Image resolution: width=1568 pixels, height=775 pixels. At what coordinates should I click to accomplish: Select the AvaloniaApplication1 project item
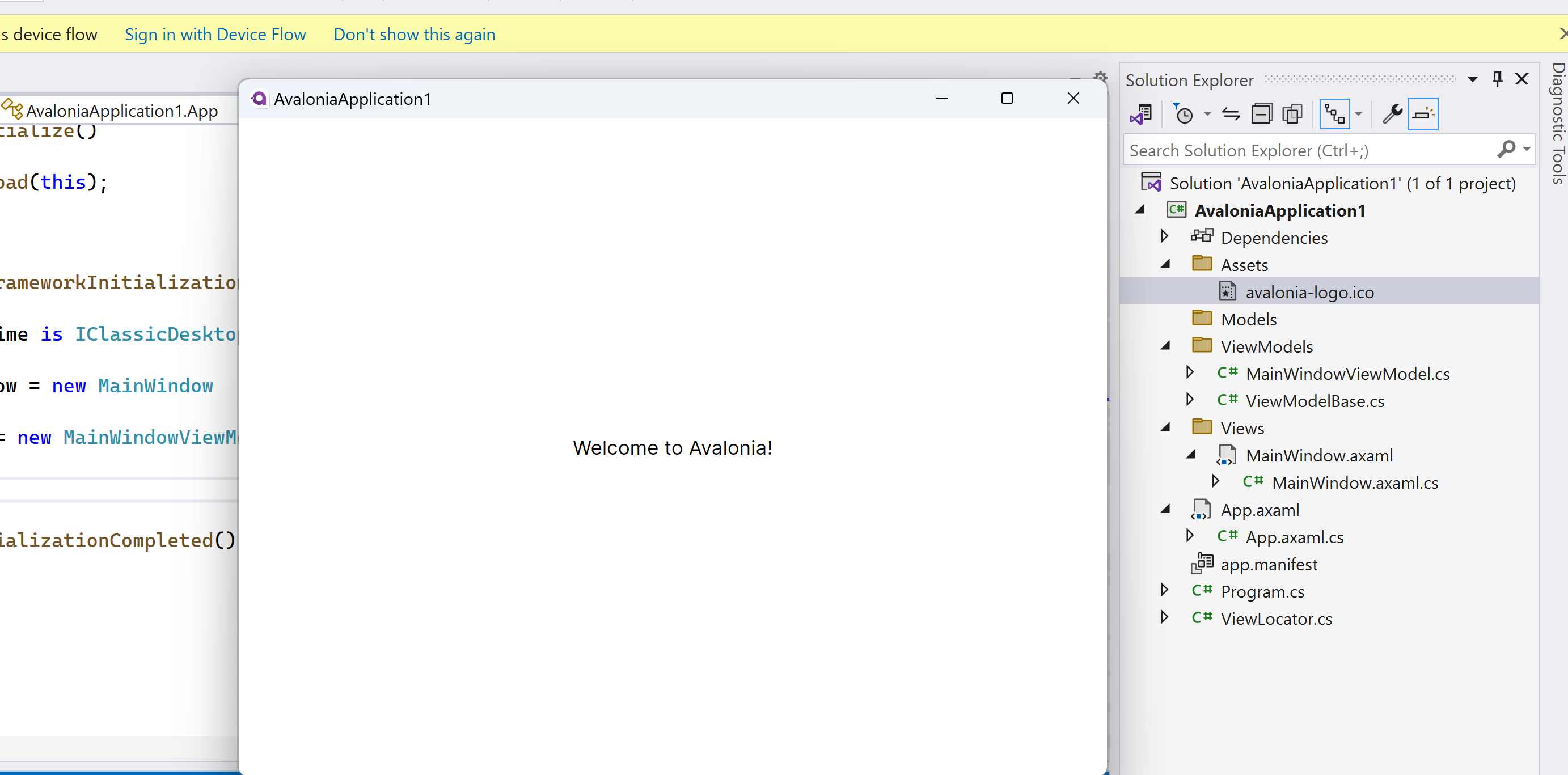[1280, 210]
